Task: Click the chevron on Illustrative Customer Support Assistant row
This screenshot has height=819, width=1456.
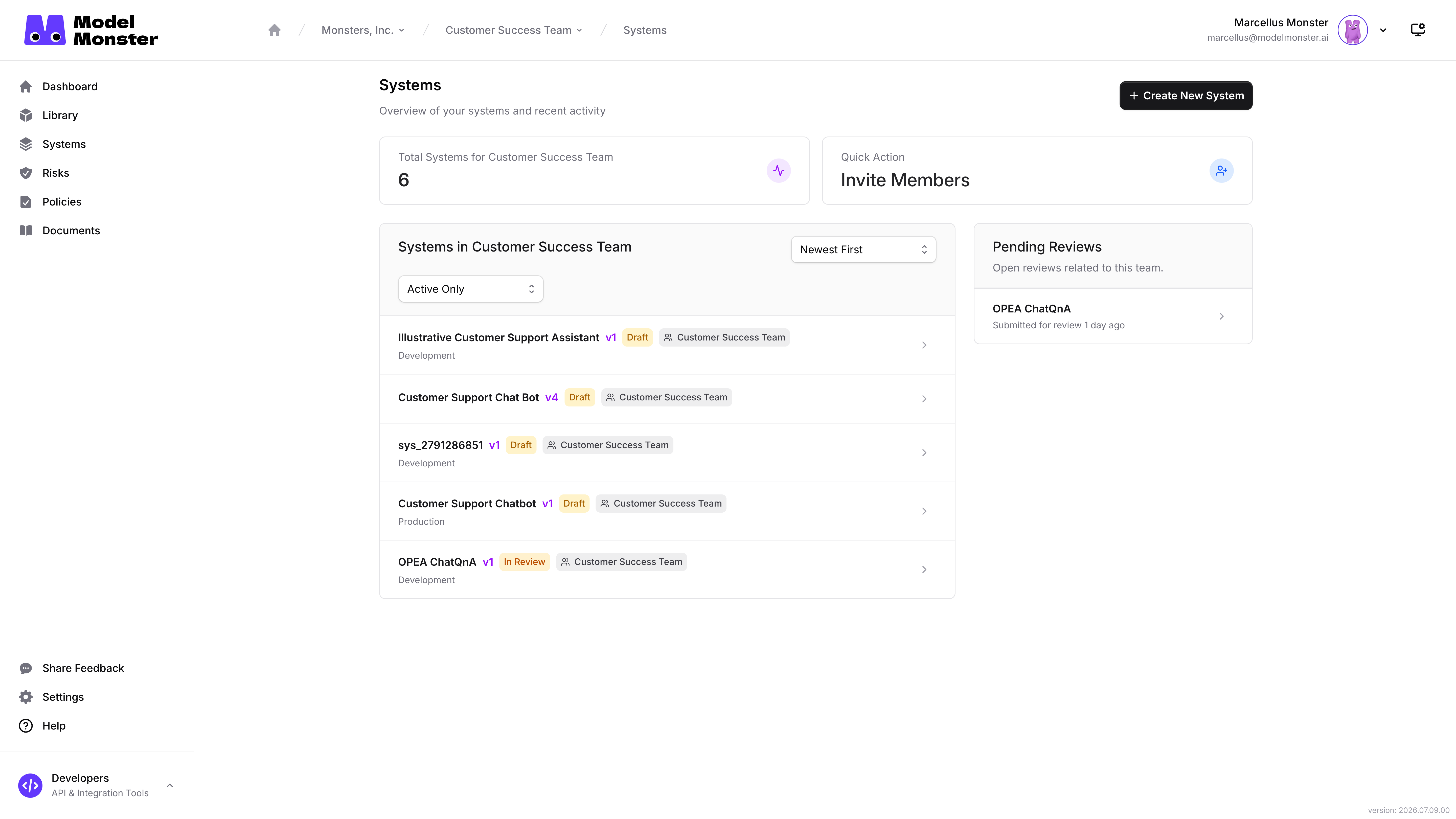Action: [x=924, y=345]
